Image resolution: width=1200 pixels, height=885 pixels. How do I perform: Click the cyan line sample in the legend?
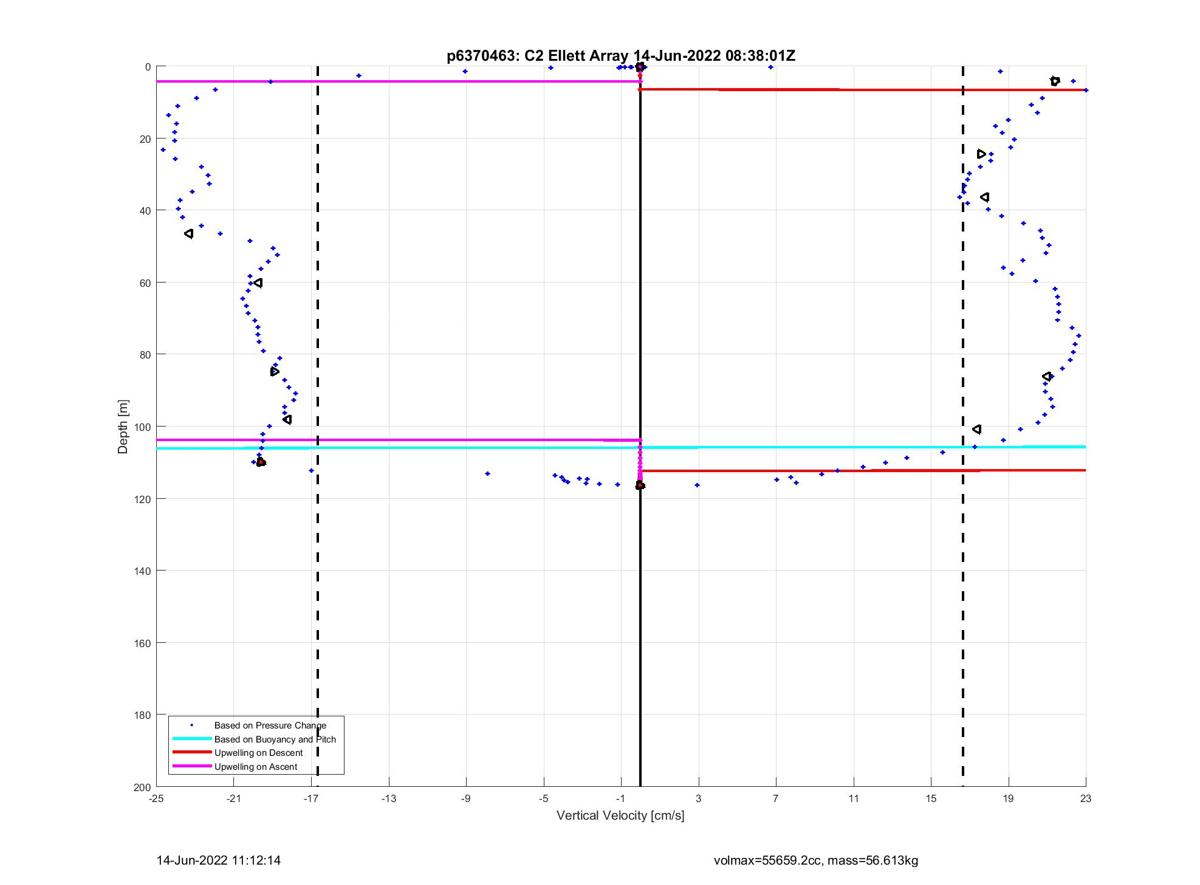(x=191, y=739)
